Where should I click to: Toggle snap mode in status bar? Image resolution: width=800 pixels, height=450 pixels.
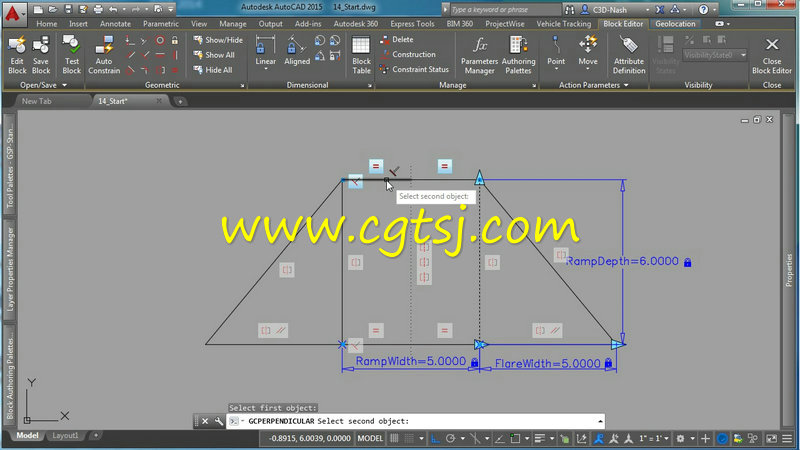(409, 438)
